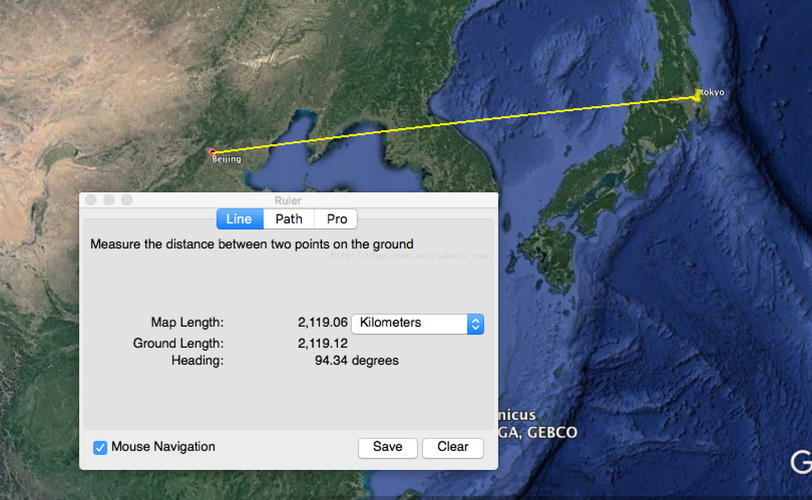812x500 pixels.
Task: Click the Heading value 94.34 degrees
Action: tap(356, 360)
